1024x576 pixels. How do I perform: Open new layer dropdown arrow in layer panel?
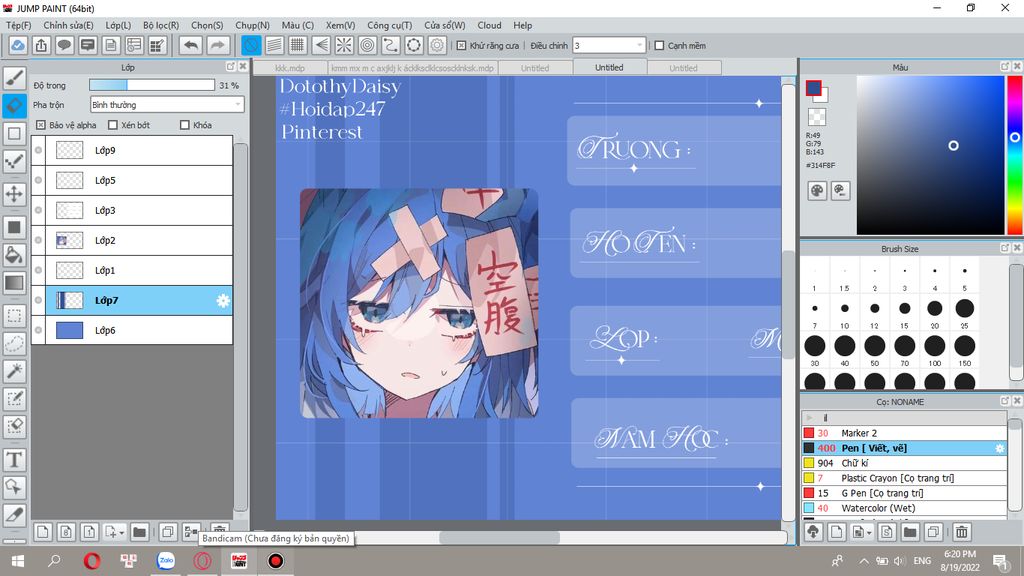click(121, 533)
